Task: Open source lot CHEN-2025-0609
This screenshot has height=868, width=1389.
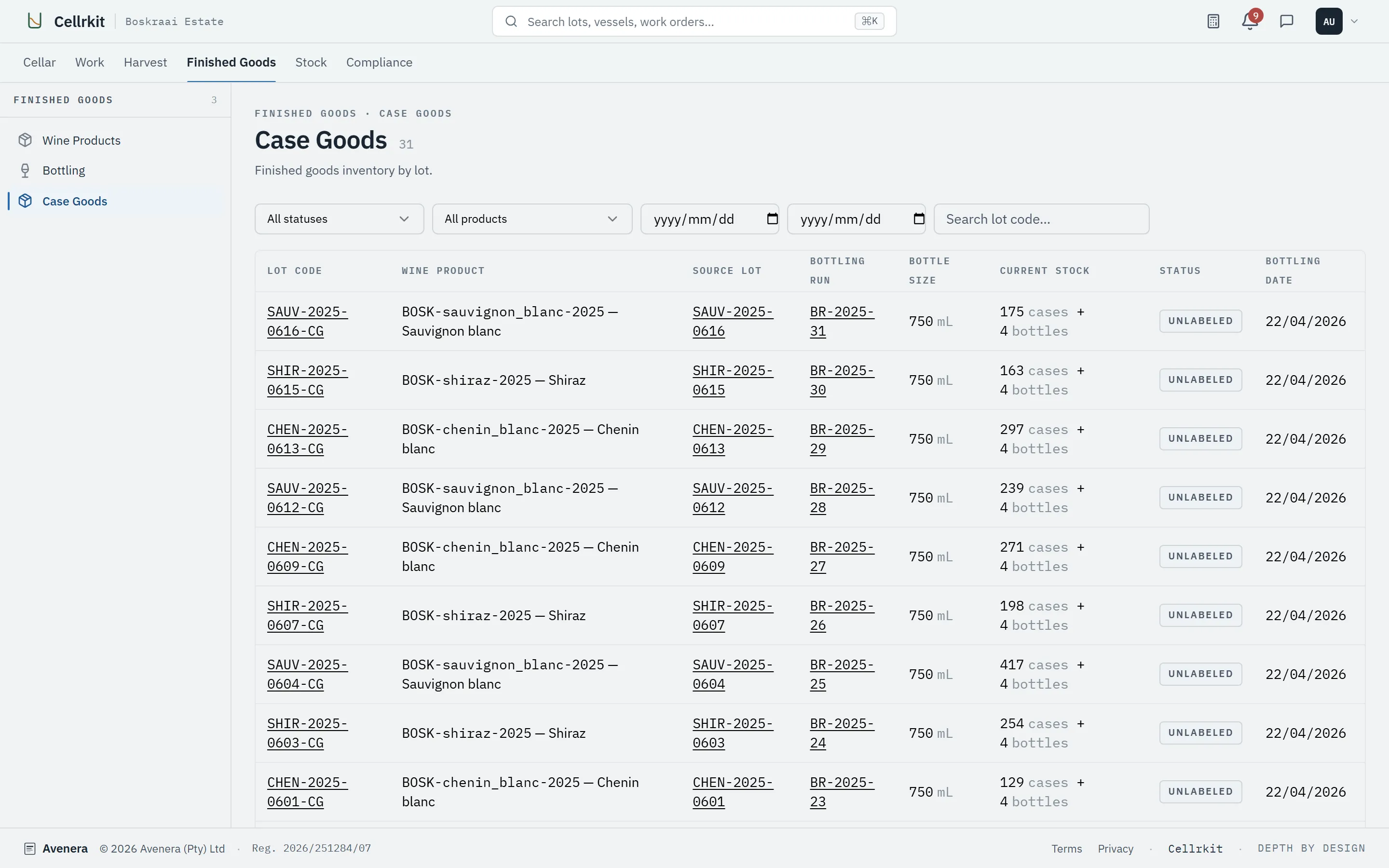Action: point(733,557)
